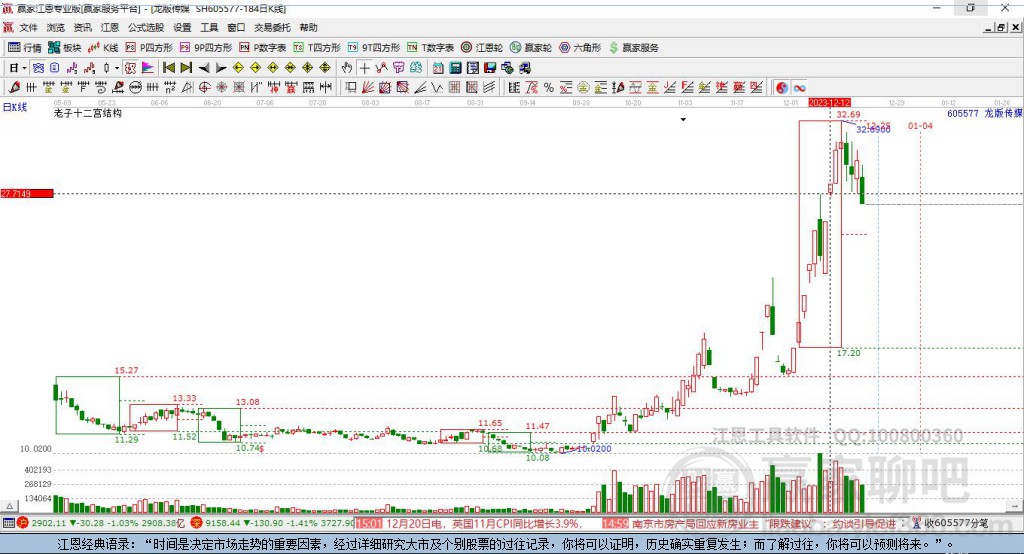1024x554 pixels.
Task: Open the 行情 market quotes view
Action: [x=25, y=48]
